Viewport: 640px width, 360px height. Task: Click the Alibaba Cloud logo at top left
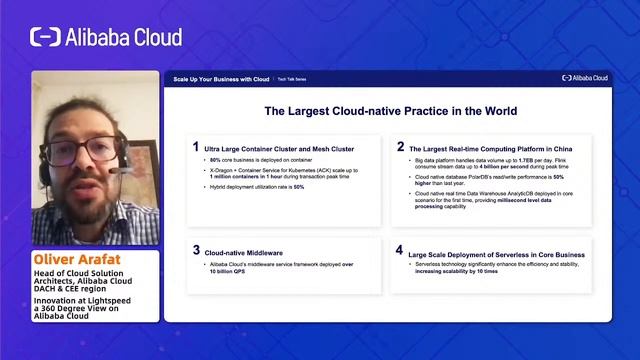point(106,37)
